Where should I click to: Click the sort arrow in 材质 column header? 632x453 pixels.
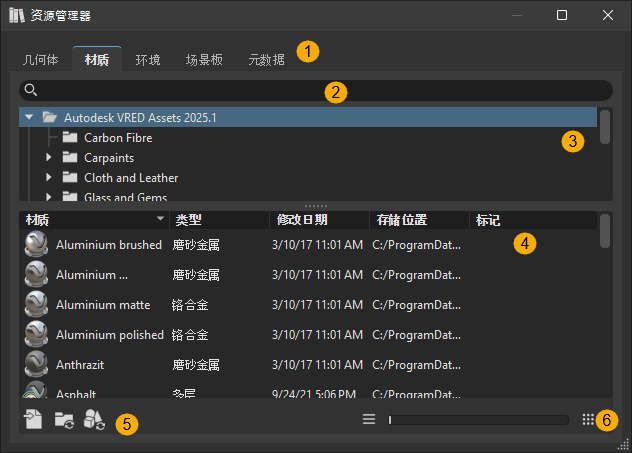pos(160,218)
